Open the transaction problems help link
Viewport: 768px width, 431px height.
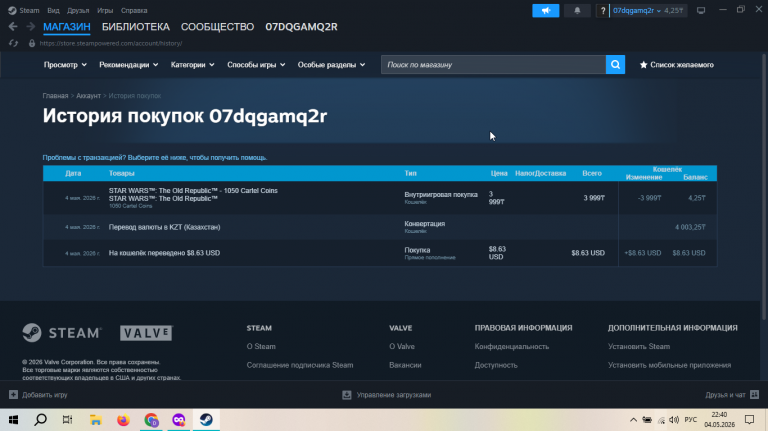[155, 158]
